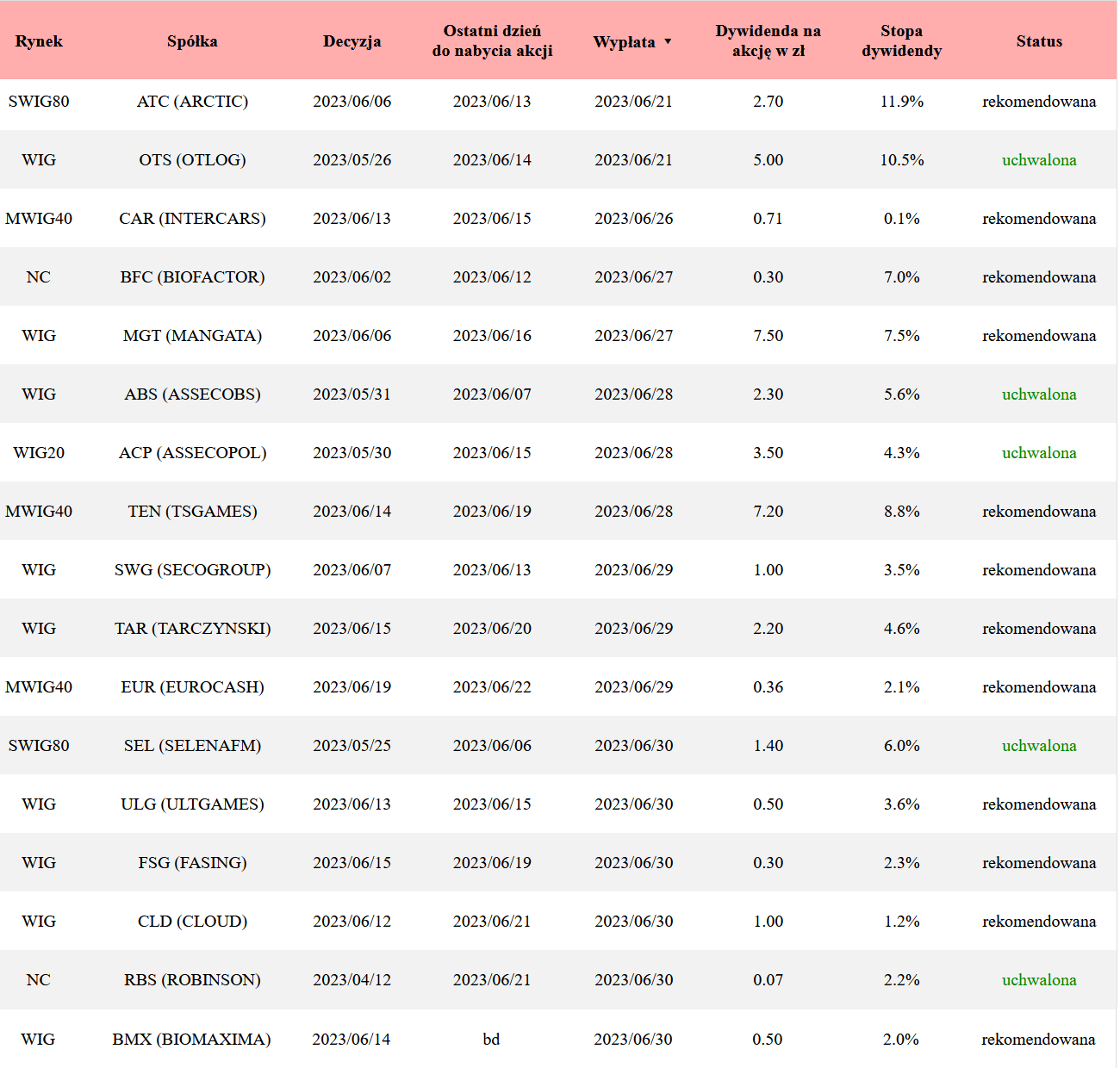
Task: Click Ostatni dzień do nabycia akcji header
Action: click(x=492, y=41)
